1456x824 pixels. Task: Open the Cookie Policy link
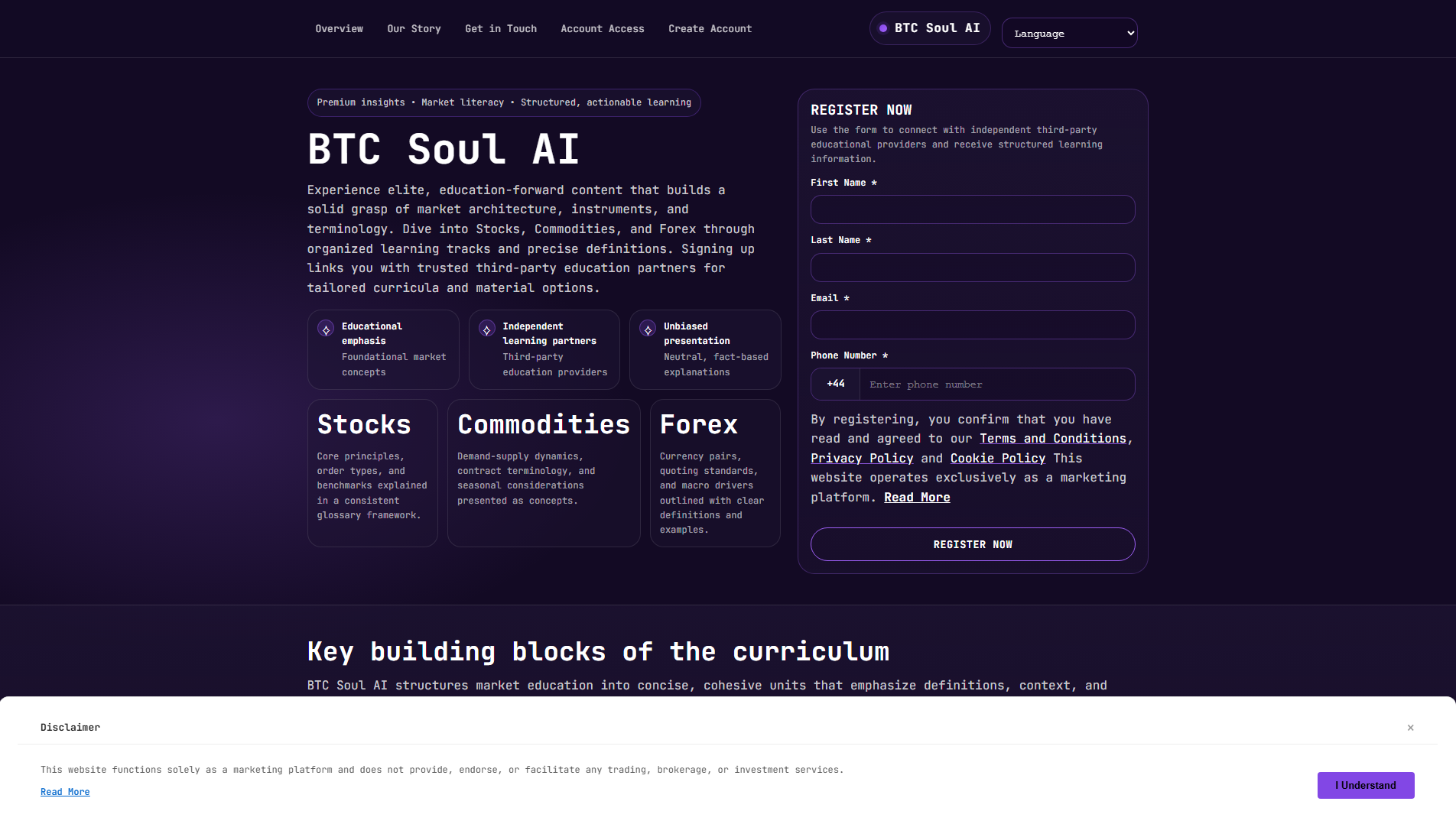coord(998,459)
